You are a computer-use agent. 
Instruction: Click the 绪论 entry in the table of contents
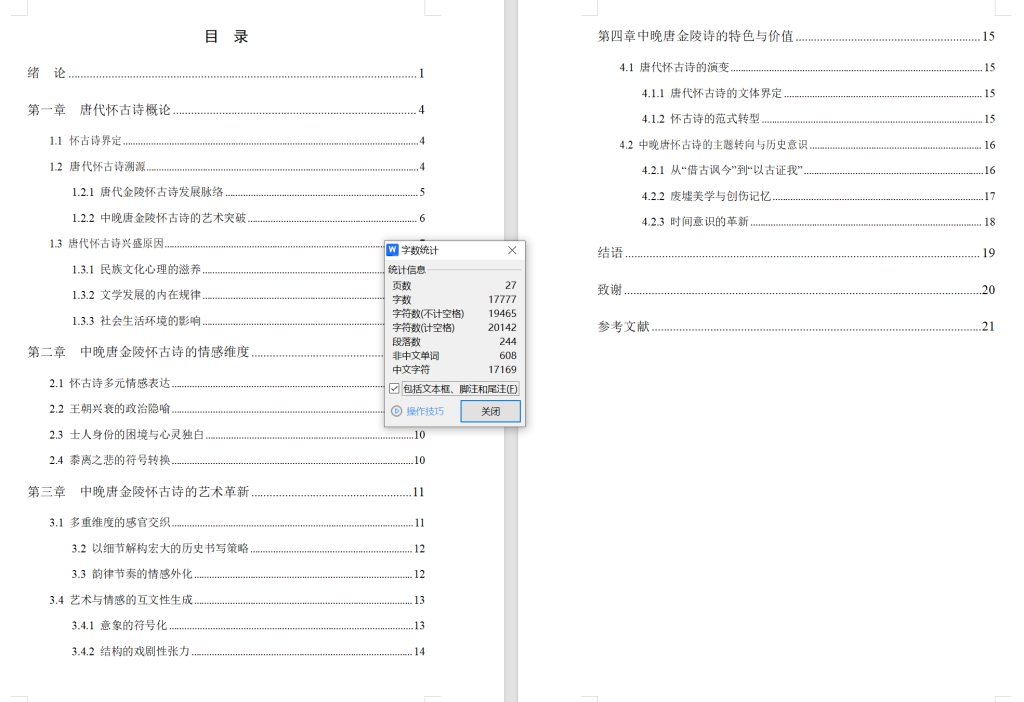[x=45, y=72]
